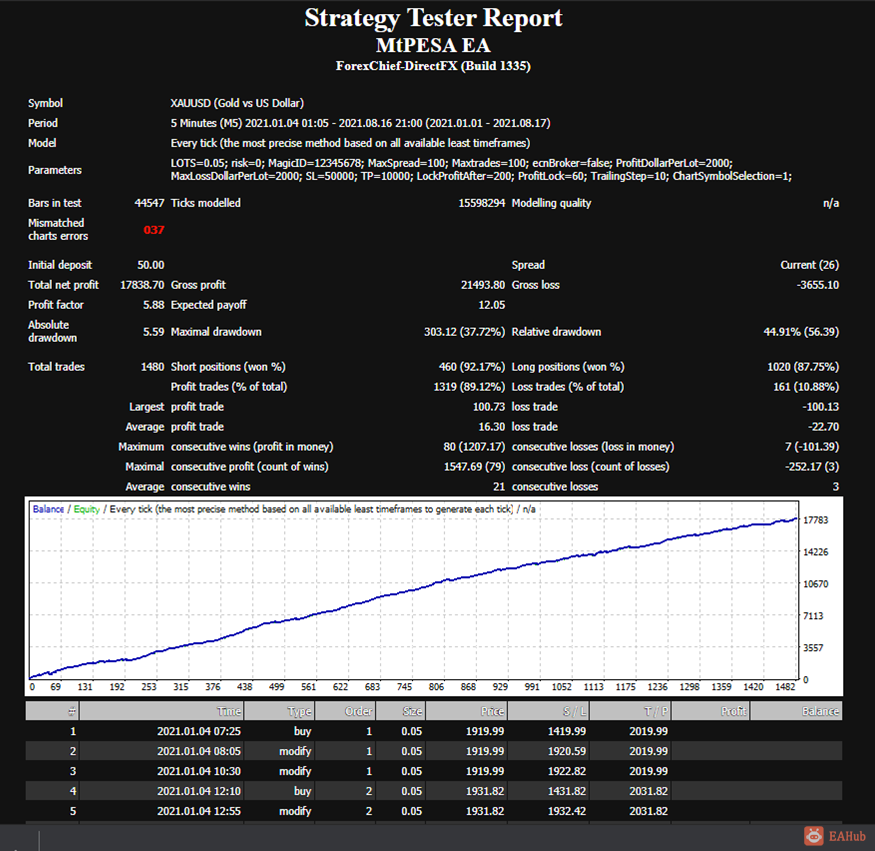Click Average loss trade value -22.70

823,427
